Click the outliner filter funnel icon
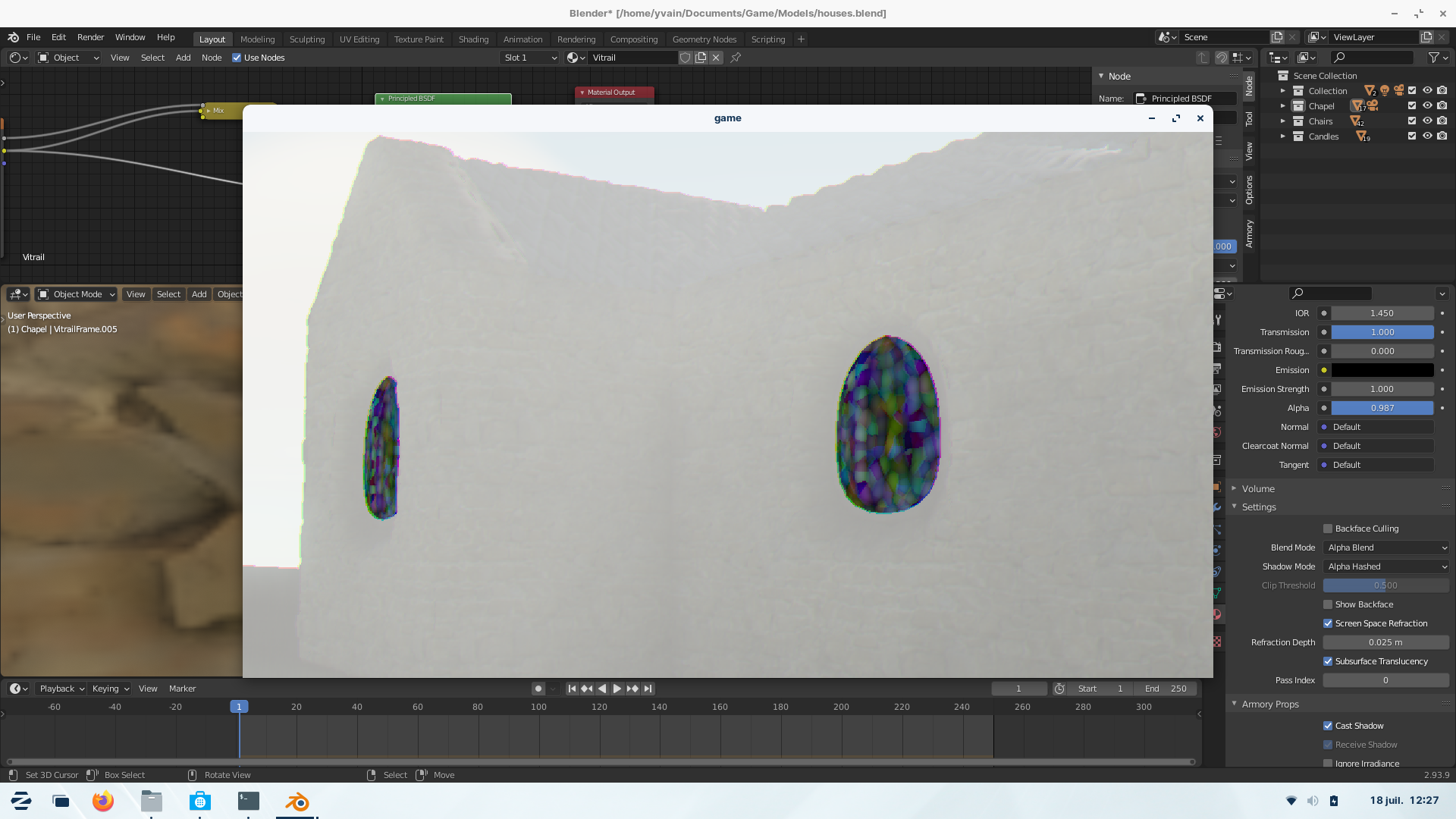Viewport: 1456px width, 819px height. [x=1436, y=57]
